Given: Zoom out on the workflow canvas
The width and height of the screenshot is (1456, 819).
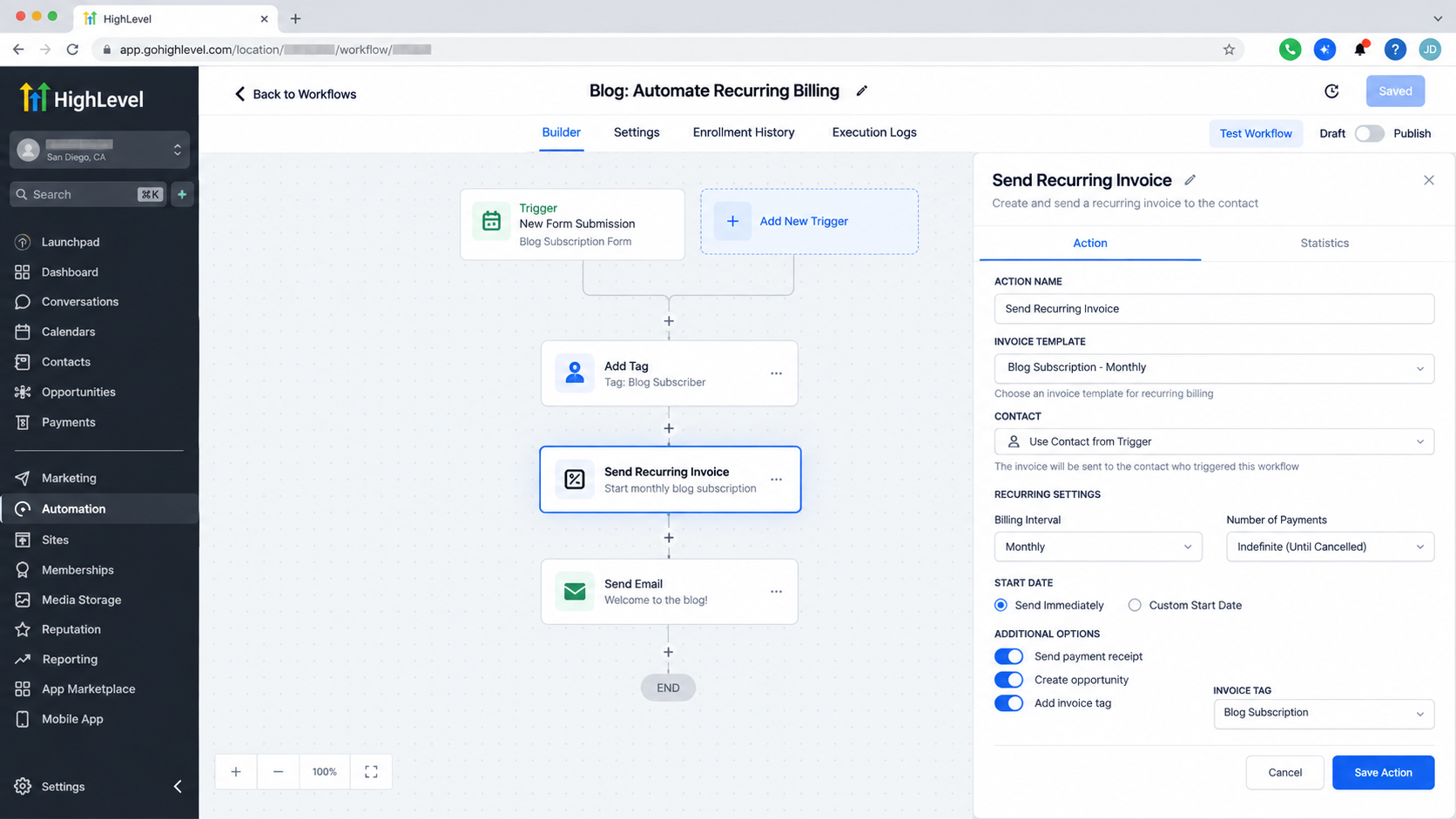Looking at the screenshot, I should click(x=278, y=772).
